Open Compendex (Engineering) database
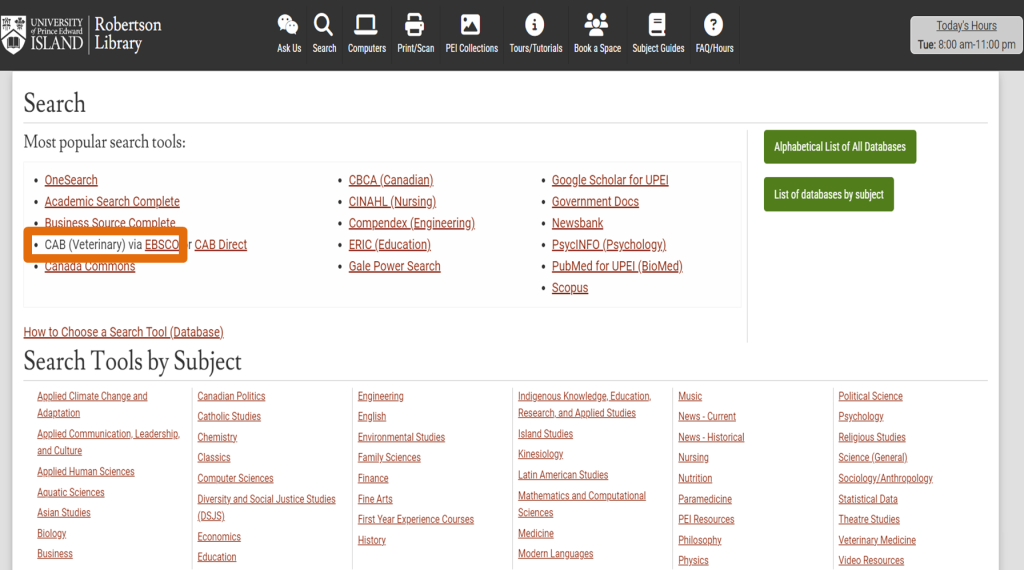1024x570 pixels. click(411, 223)
